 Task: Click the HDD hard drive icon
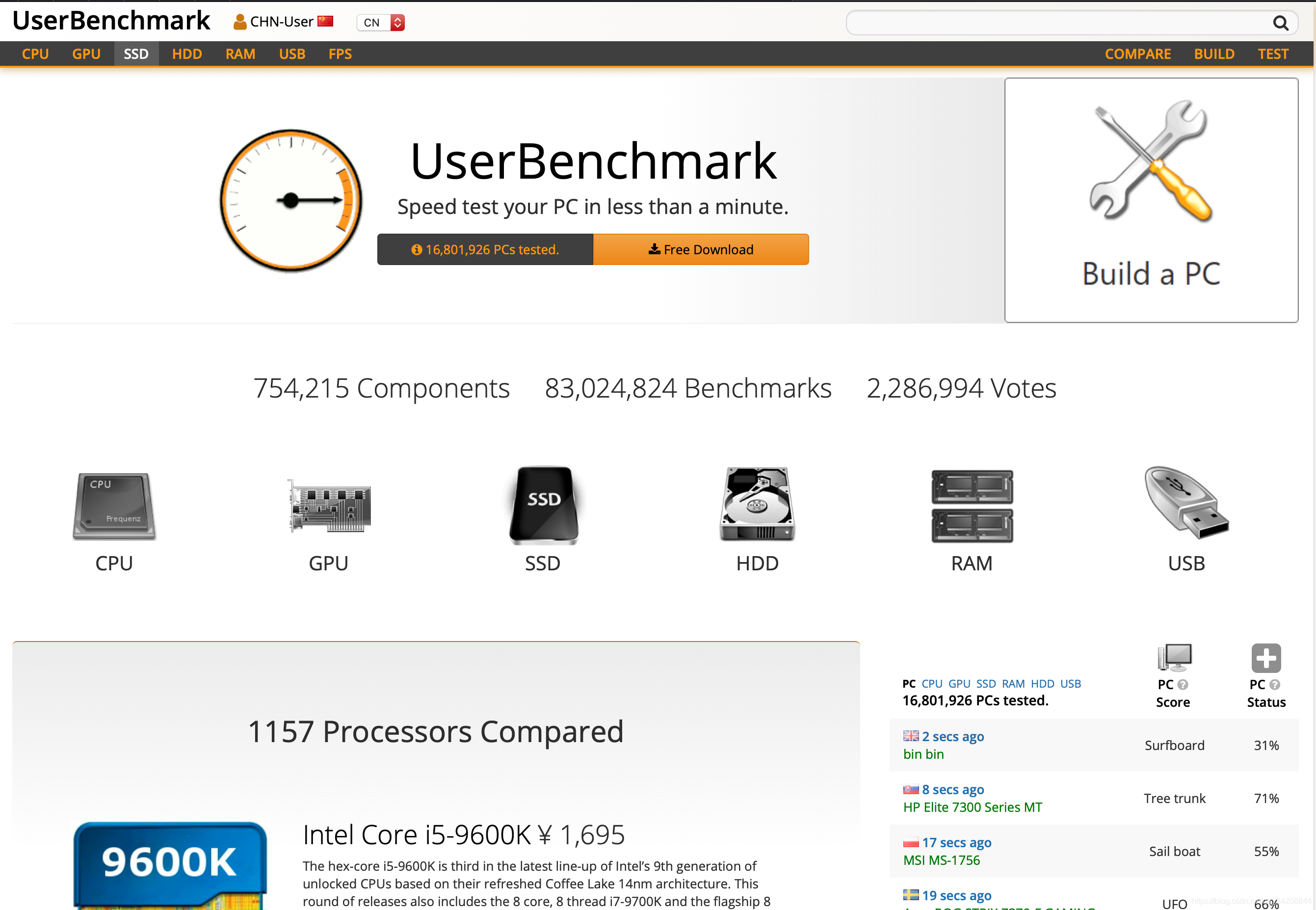(757, 505)
